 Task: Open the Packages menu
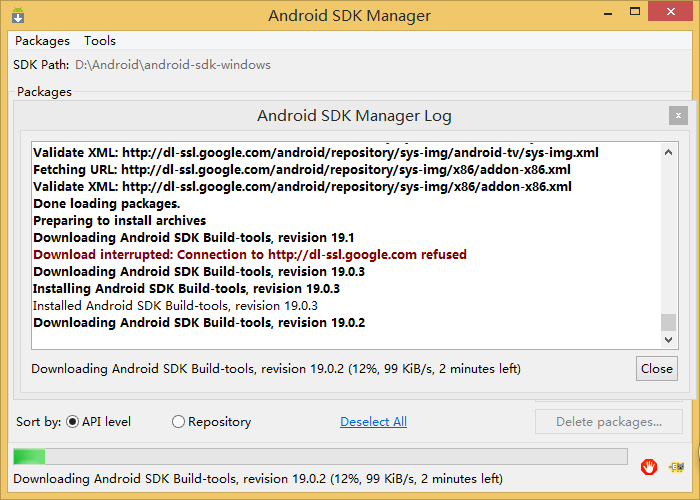42,41
